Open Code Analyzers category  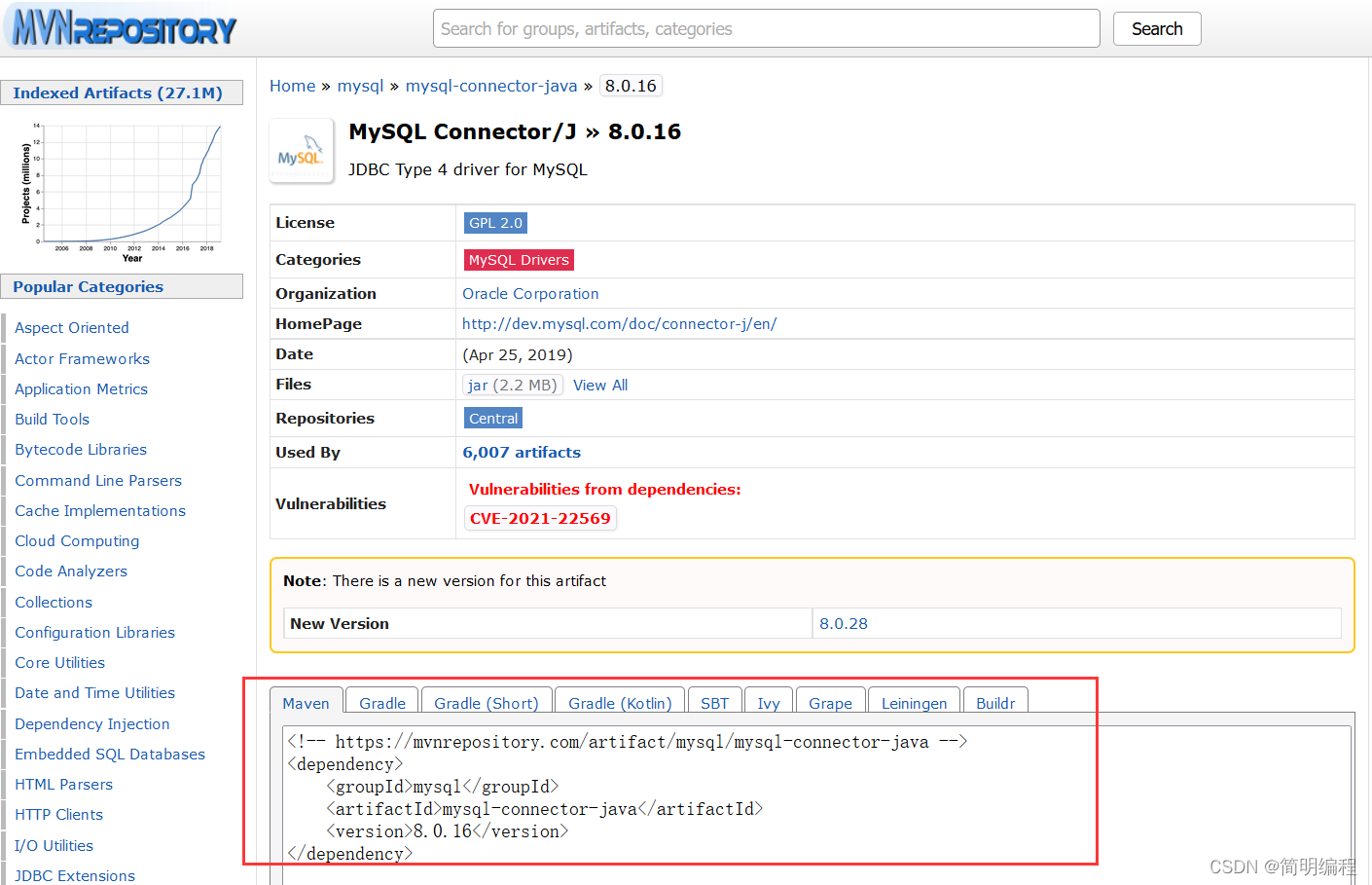71,572
